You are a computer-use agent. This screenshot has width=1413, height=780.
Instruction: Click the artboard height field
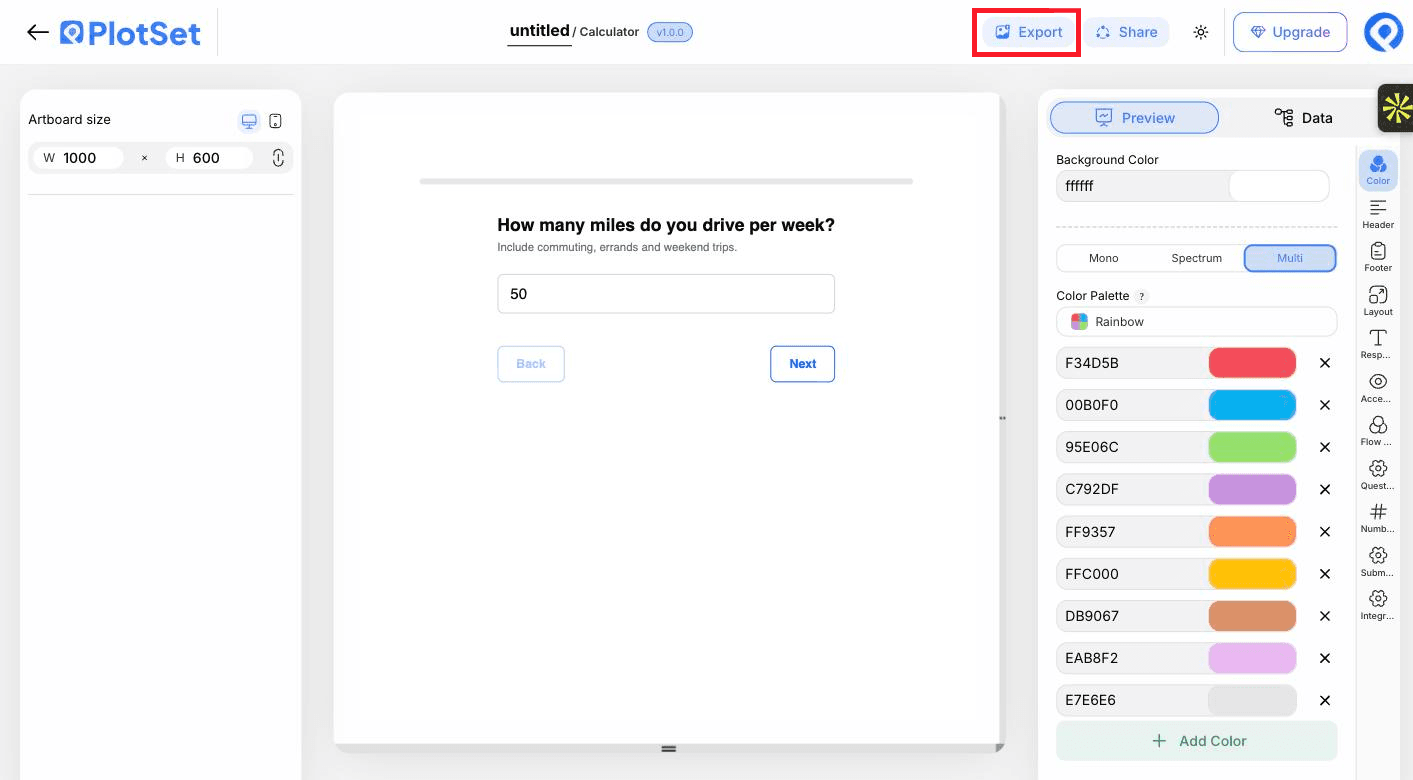209,158
